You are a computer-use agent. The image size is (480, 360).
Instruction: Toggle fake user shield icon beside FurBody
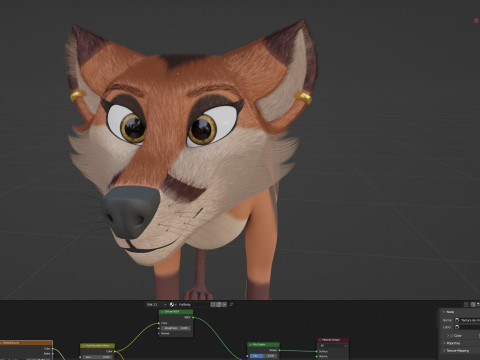click(214, 304)
